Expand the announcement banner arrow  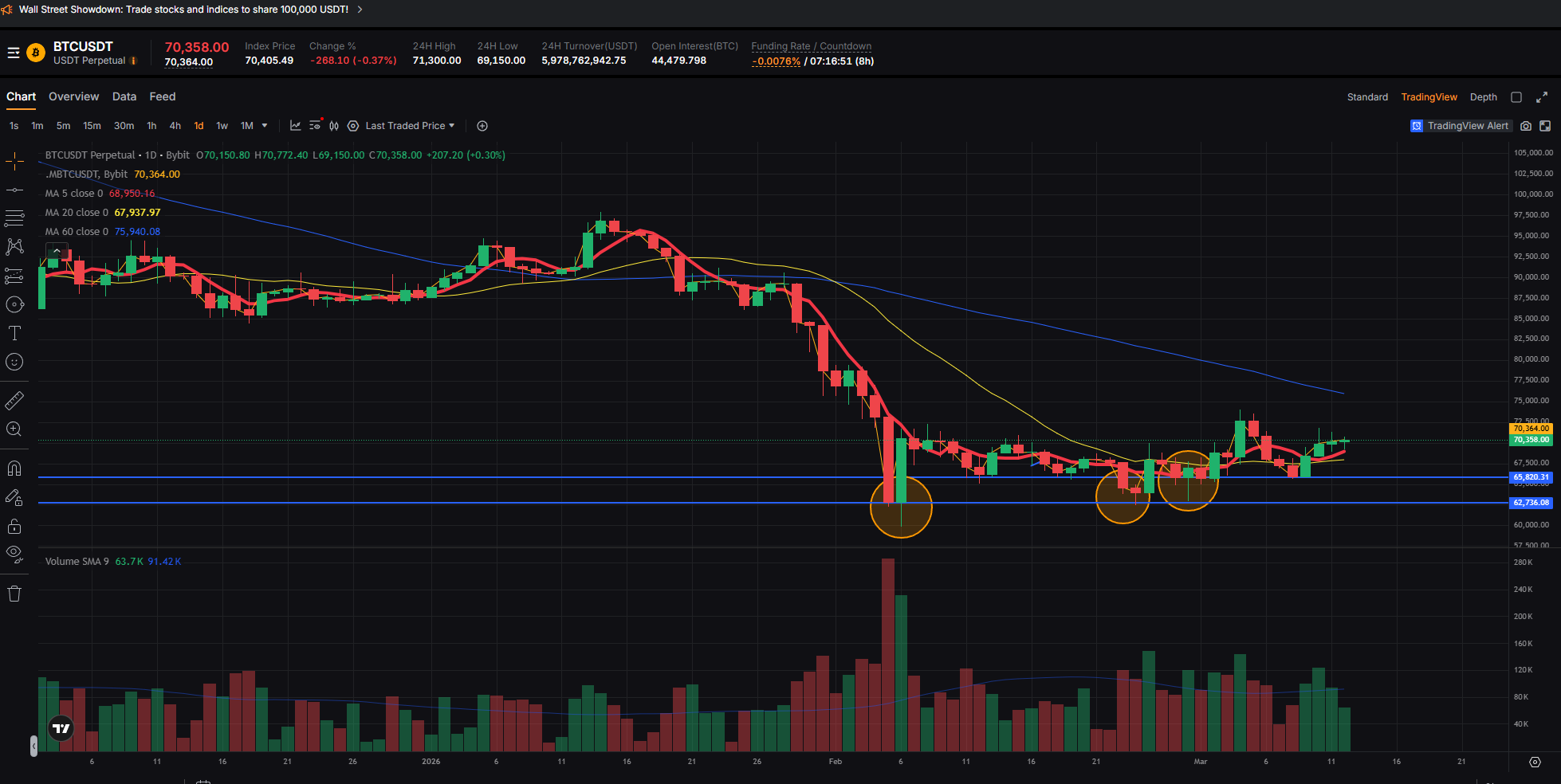click(x=360, y=10)
